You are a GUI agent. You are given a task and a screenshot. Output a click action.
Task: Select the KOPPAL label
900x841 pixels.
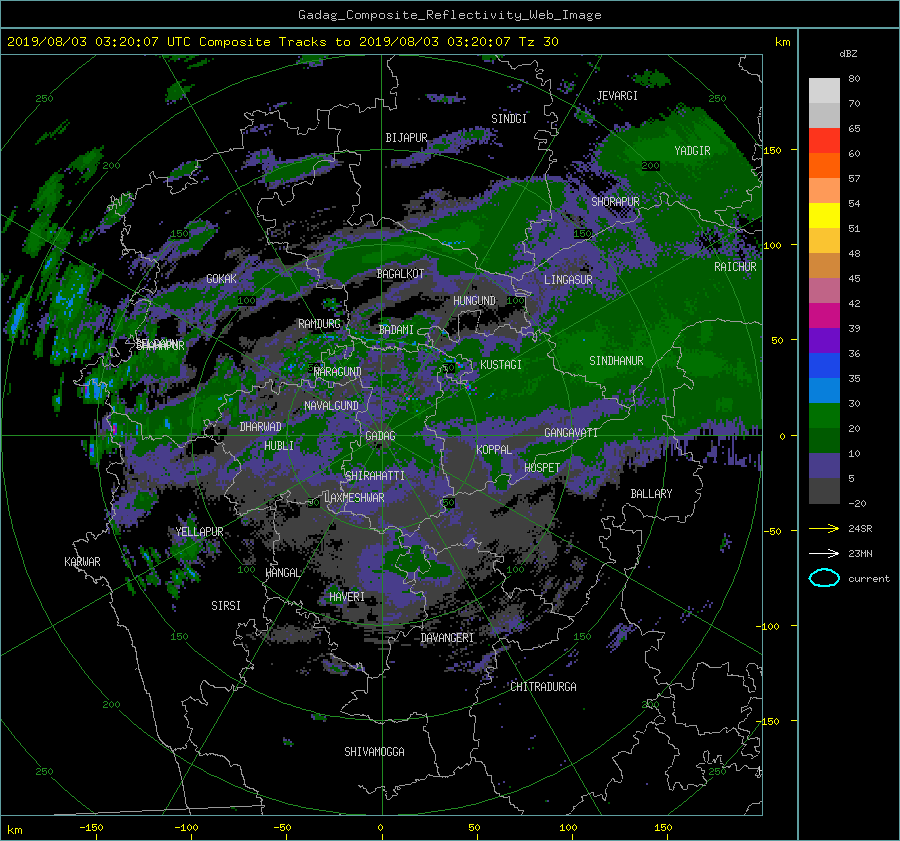[x=494, y=450]
